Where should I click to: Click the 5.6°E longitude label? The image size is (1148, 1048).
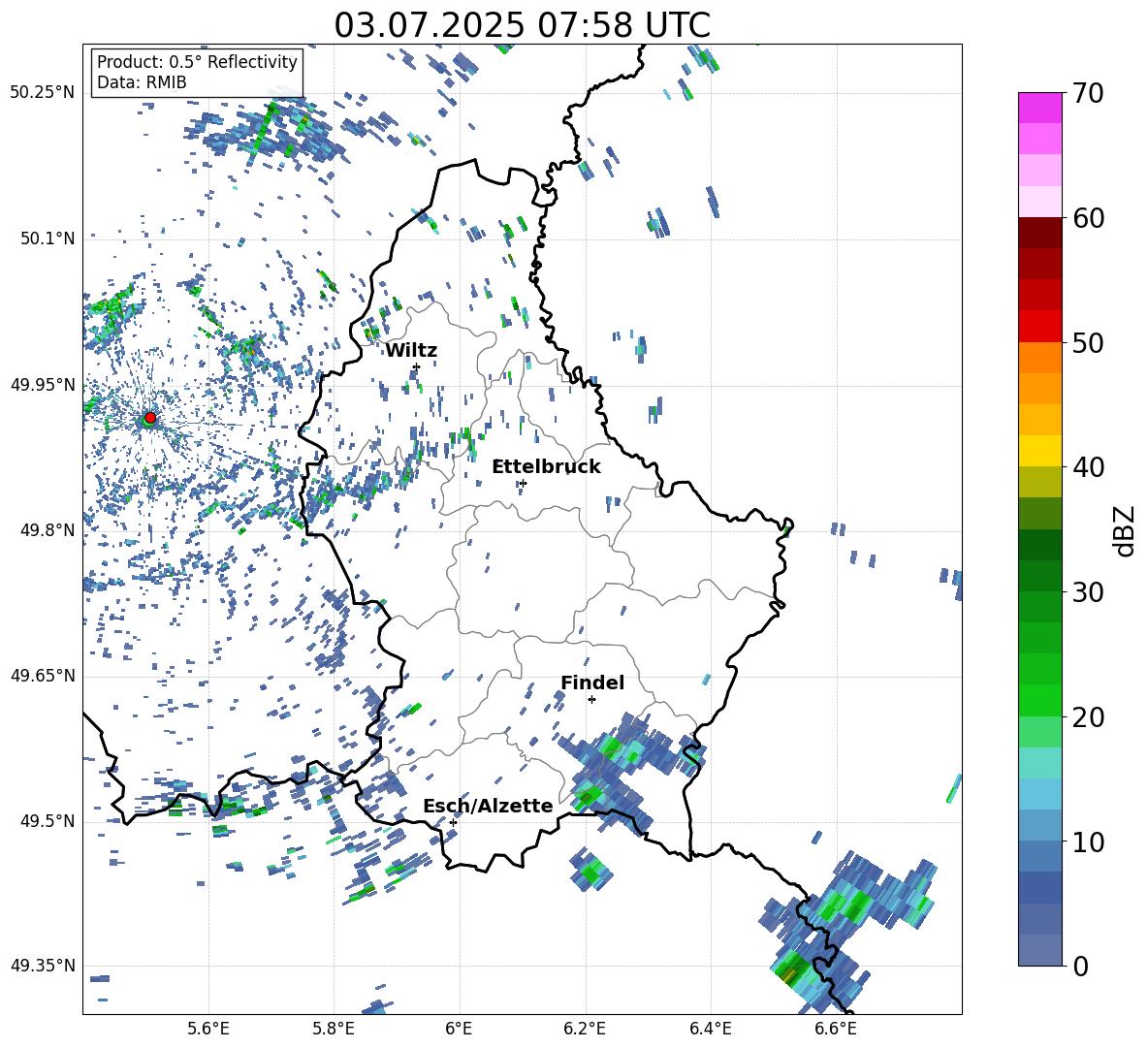point(208,1029)
